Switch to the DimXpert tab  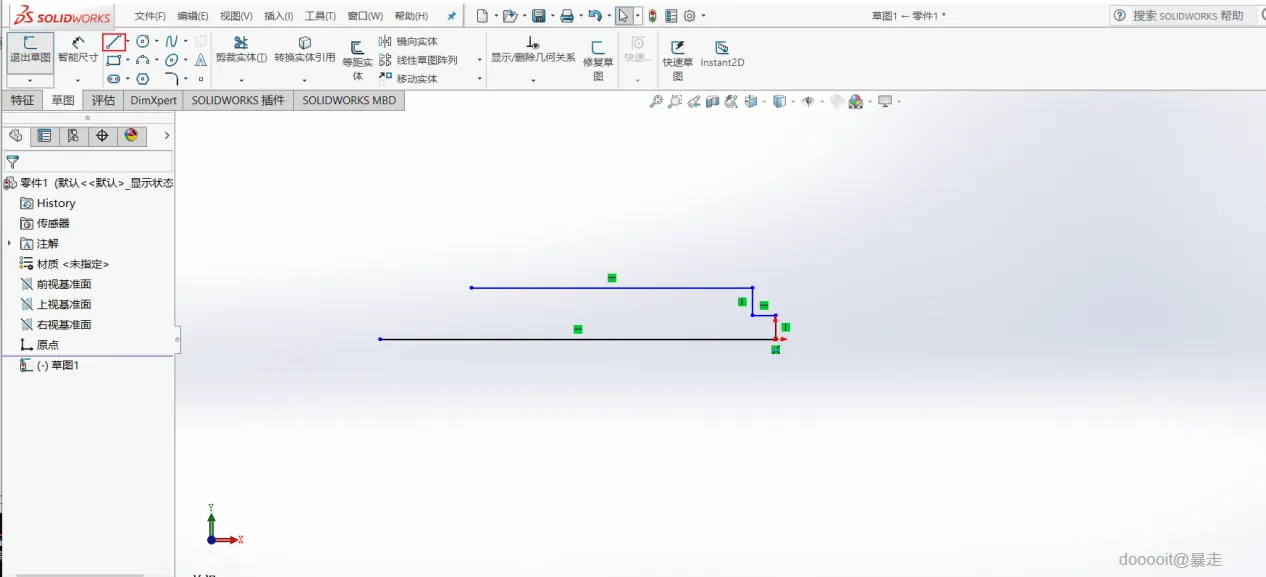click(x=154, y=100)
